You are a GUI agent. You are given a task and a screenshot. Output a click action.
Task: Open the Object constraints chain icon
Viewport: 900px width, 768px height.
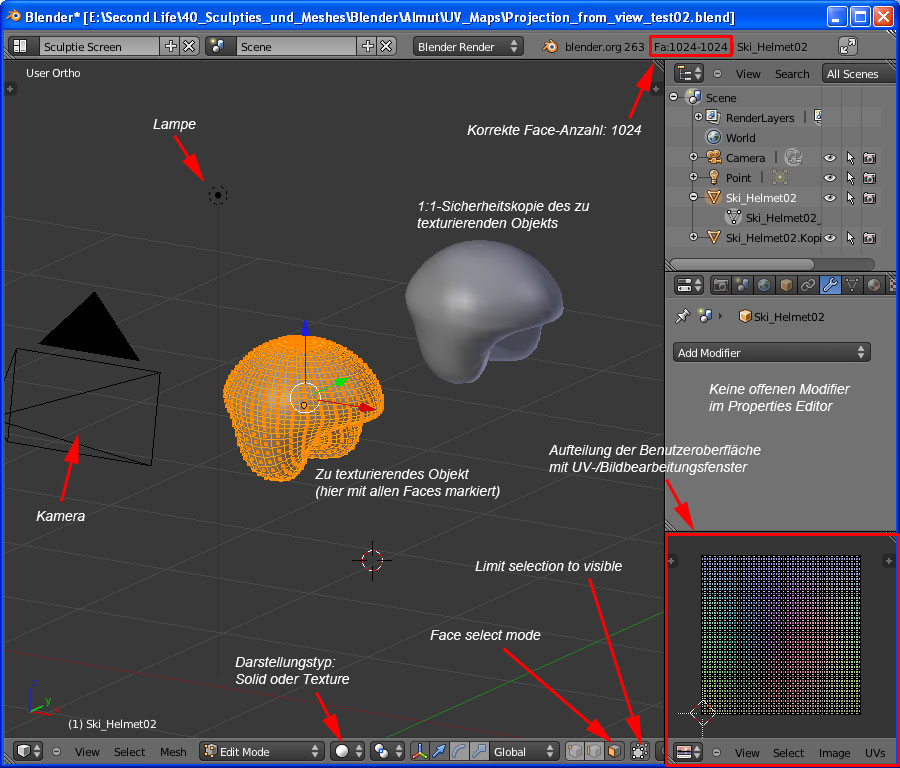pyautogui.click(x=808, y=285)
